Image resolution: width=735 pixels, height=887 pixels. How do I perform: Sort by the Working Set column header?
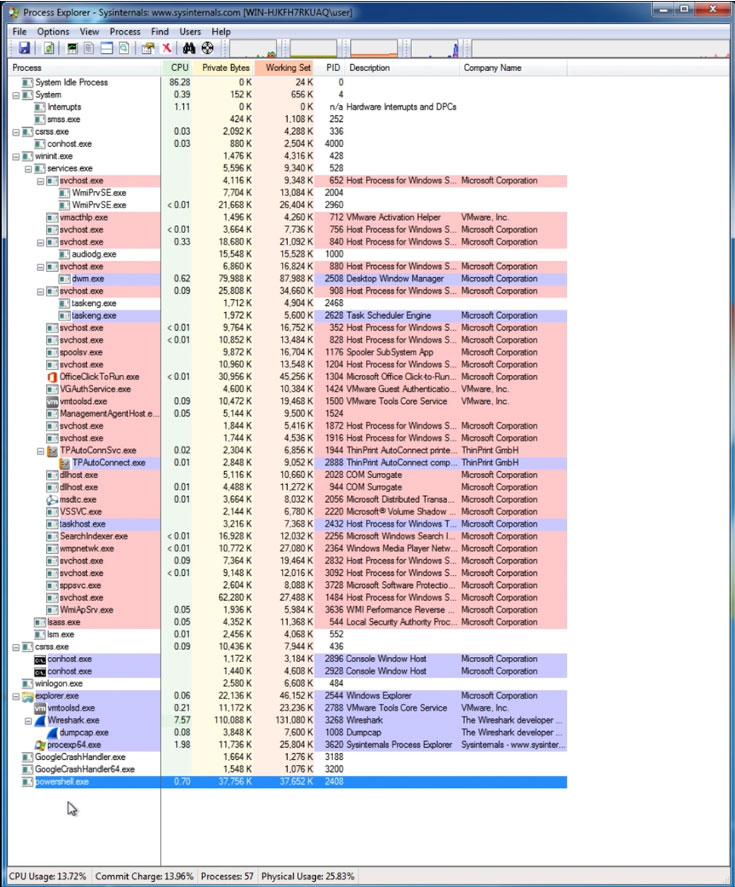(x=285, y=68)
